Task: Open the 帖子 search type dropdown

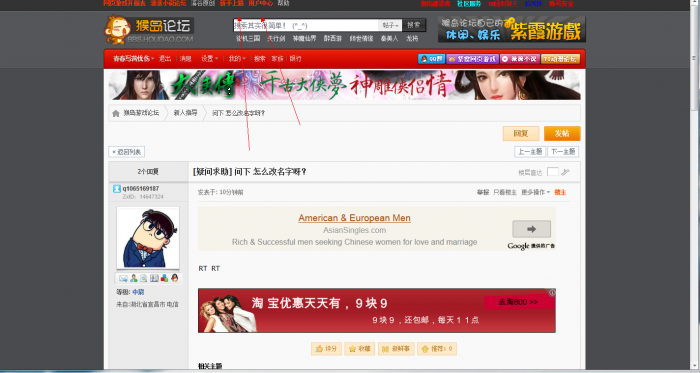Action: pos(390,25)
